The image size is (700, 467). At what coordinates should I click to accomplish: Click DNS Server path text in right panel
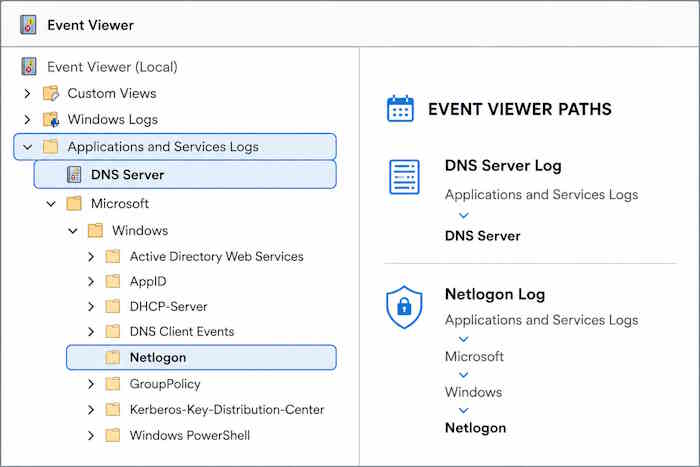click(483, 235)
